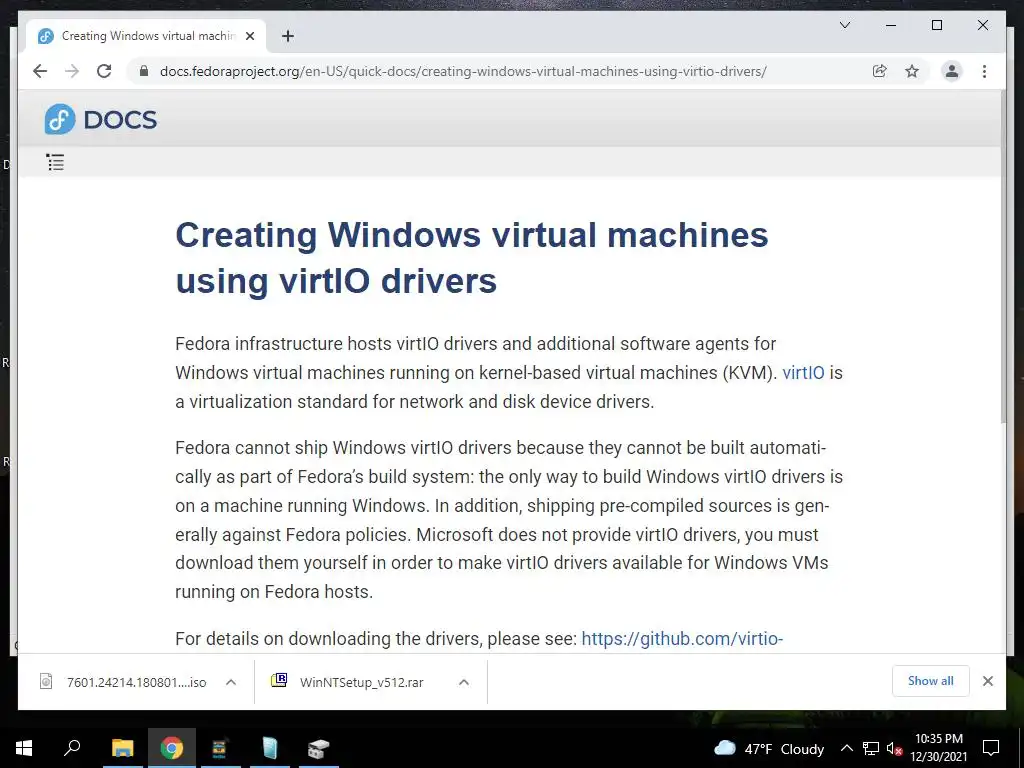Open the setup box app on taskbar

318,748
